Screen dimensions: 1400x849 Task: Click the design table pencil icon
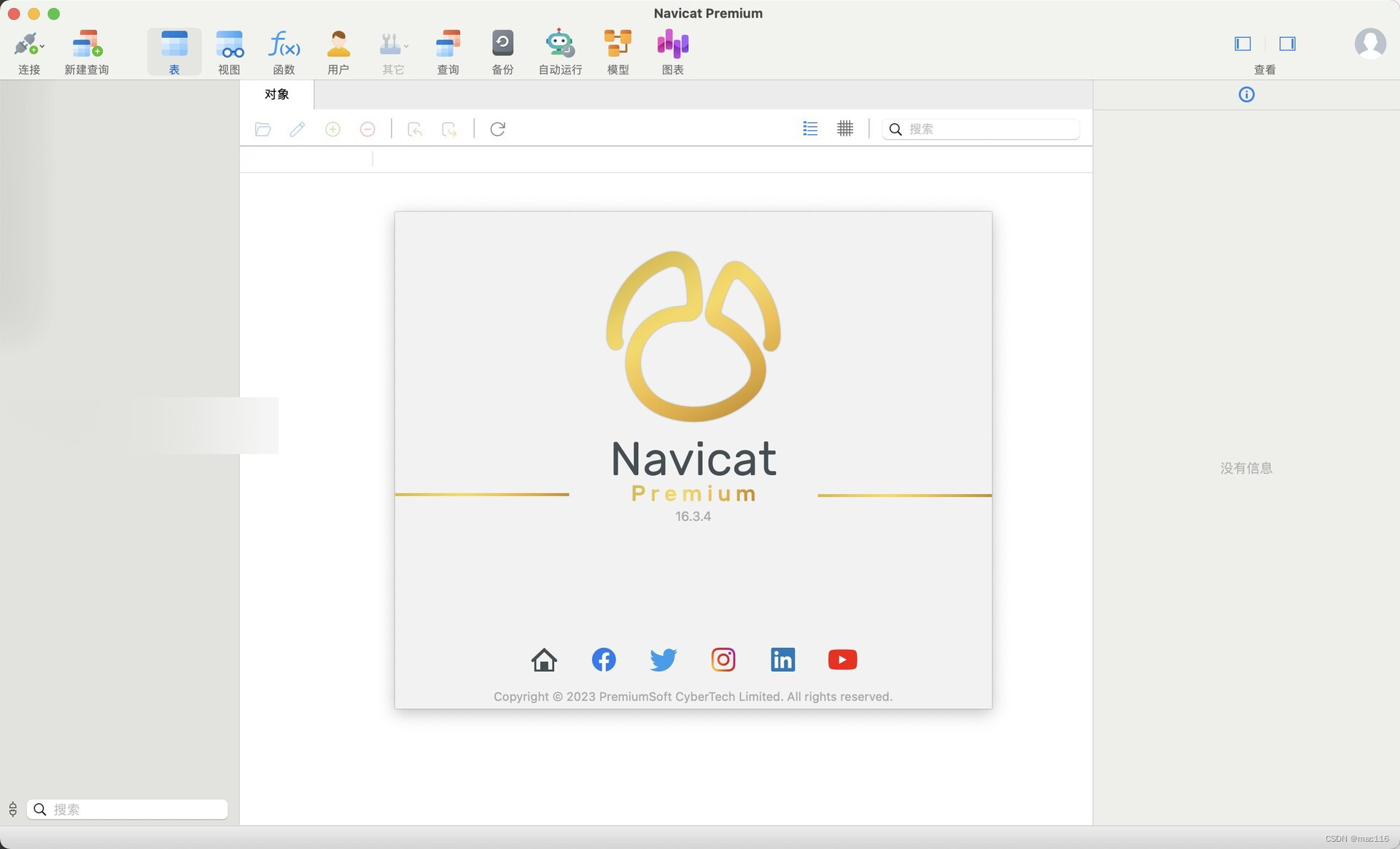pyautogui.click(x=297, y=129)
